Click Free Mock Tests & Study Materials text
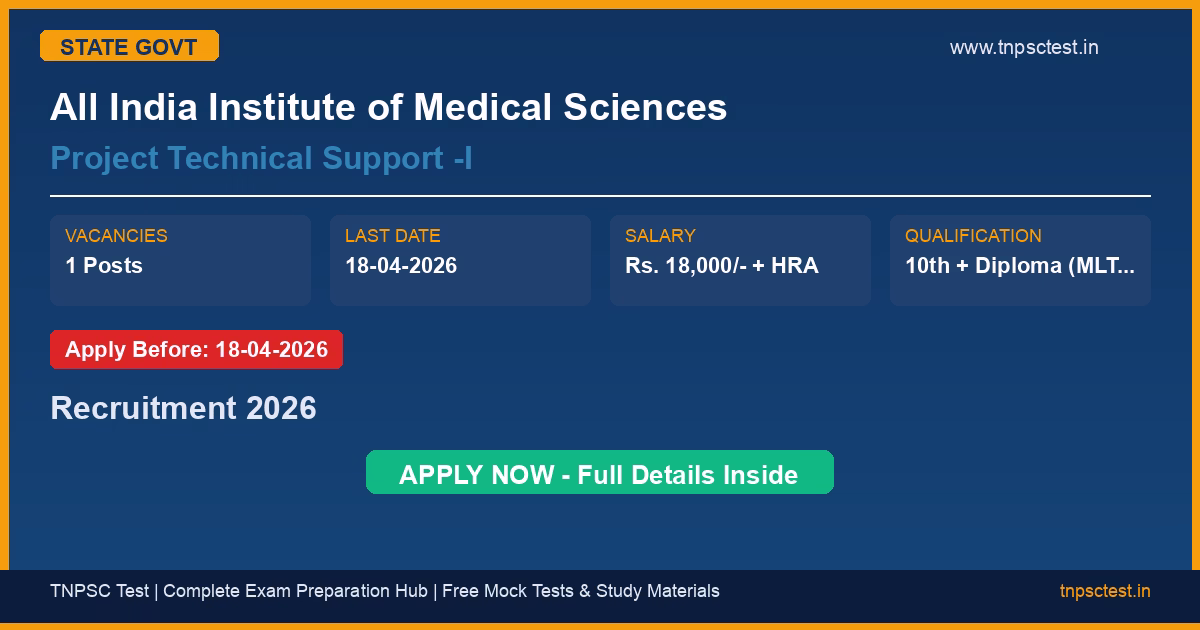The height and width of the screenshot is (630, 1200). click(x=580, y=591)
